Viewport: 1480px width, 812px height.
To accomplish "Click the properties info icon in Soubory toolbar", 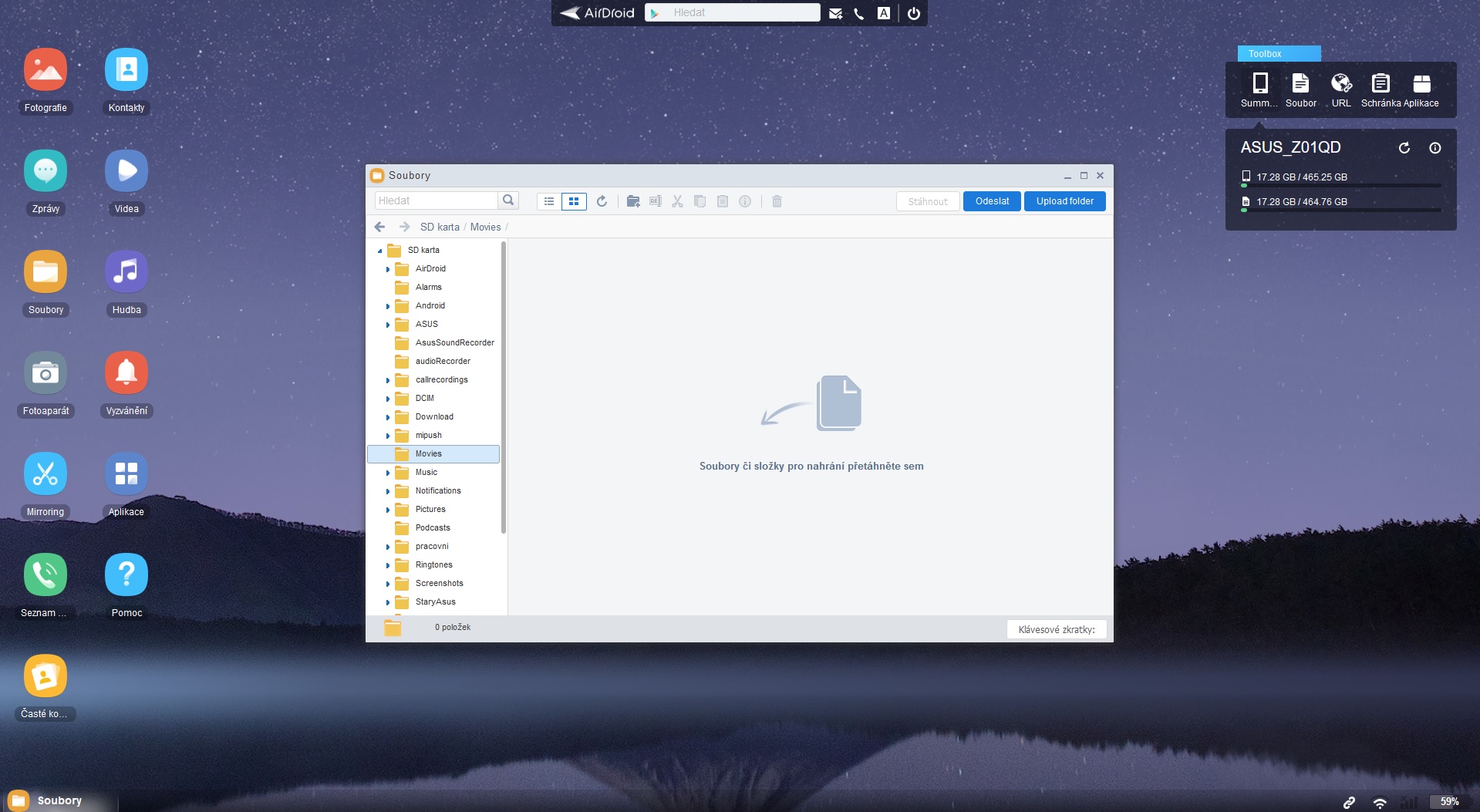I will point(745,201).
